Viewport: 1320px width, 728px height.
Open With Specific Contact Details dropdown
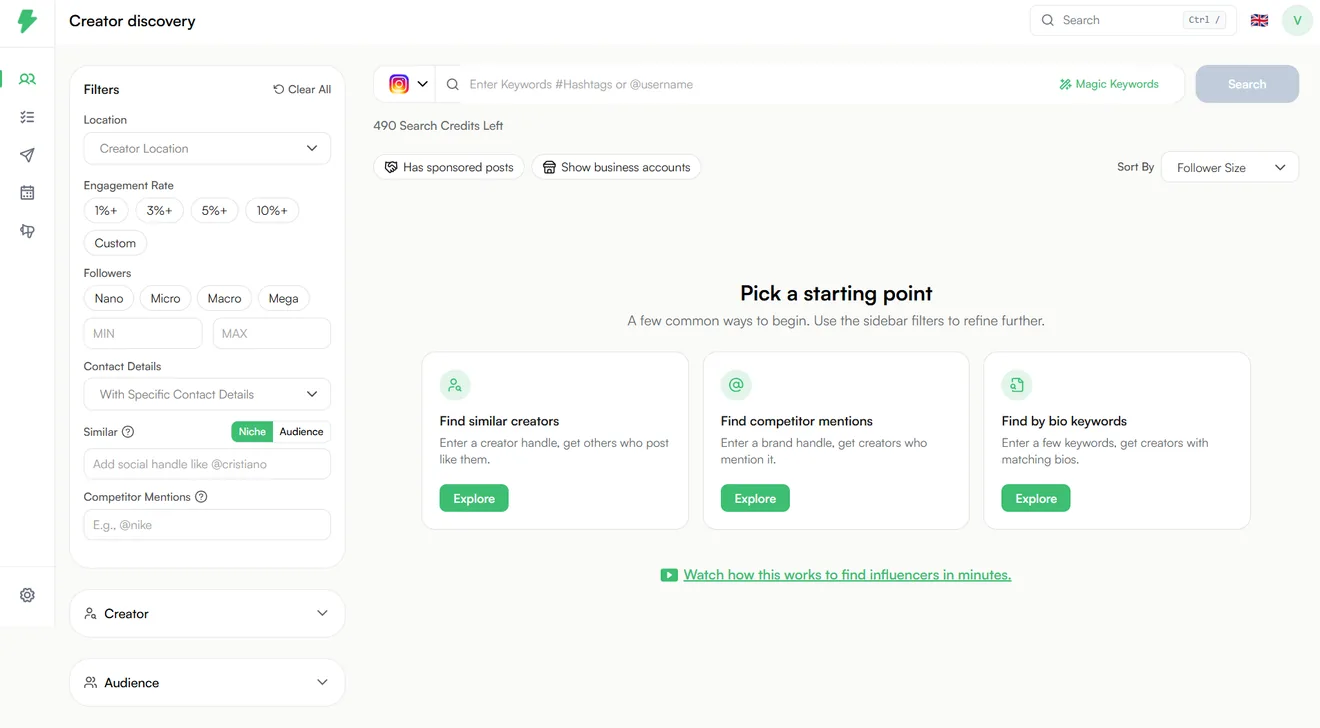[x=207, y=394]
